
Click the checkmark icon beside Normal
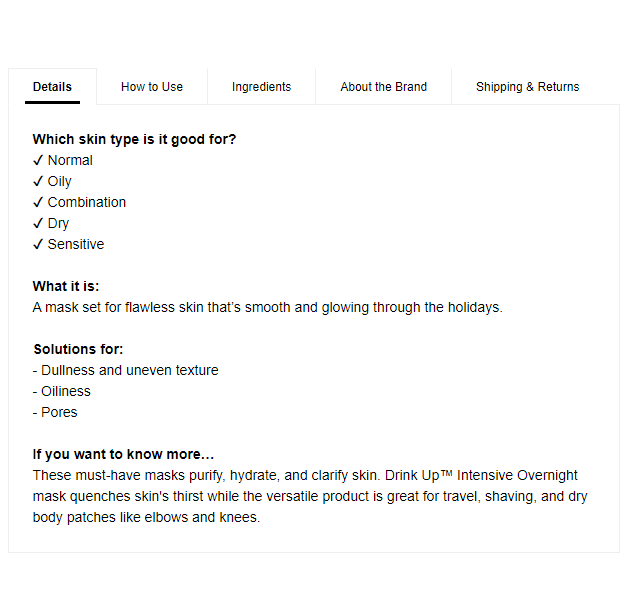(38, 160)
